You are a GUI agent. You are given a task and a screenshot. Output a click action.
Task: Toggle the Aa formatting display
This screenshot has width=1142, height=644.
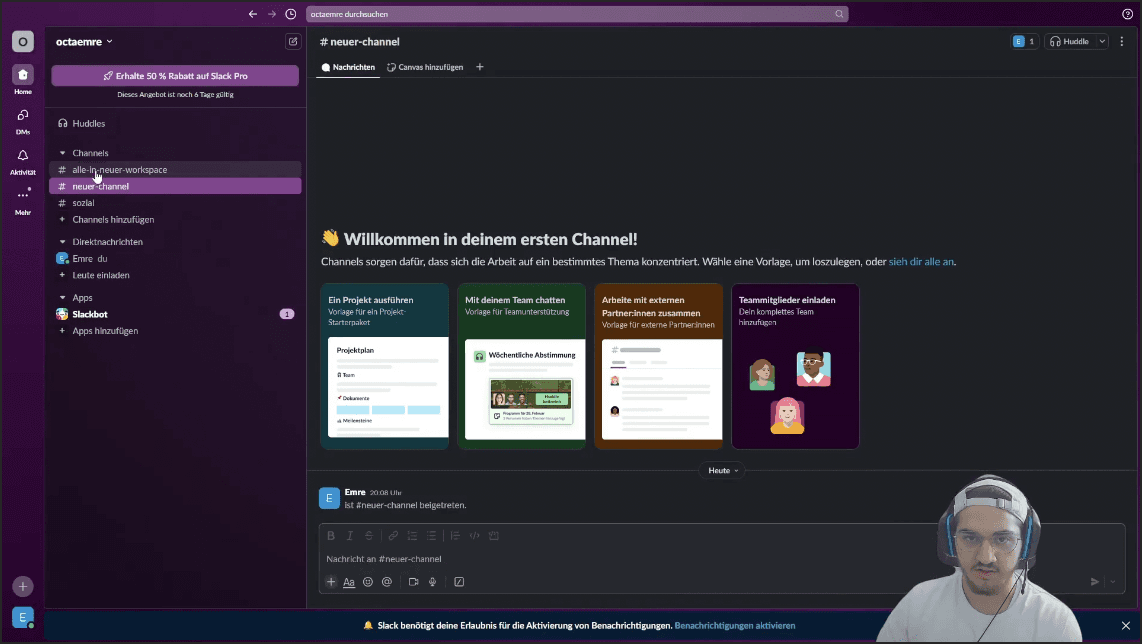(x=349, y=581)
